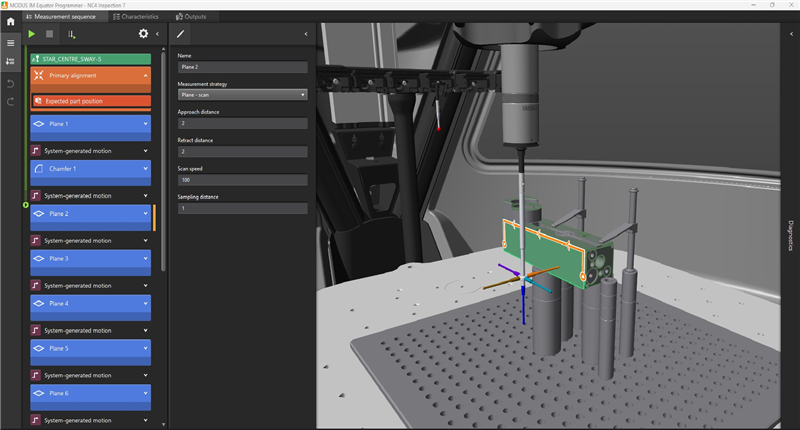Select the STAR_CENTRE_SWAY-5 probe item
The height and width of the screenshot is (430, 800).
[x=90, y=59]
